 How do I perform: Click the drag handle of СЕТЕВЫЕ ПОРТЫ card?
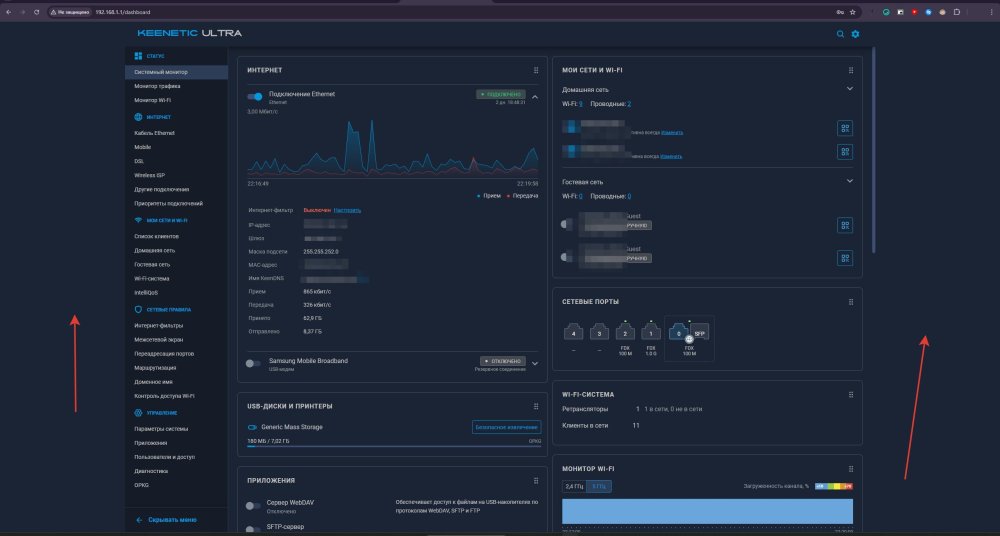[x=851, y=302]
